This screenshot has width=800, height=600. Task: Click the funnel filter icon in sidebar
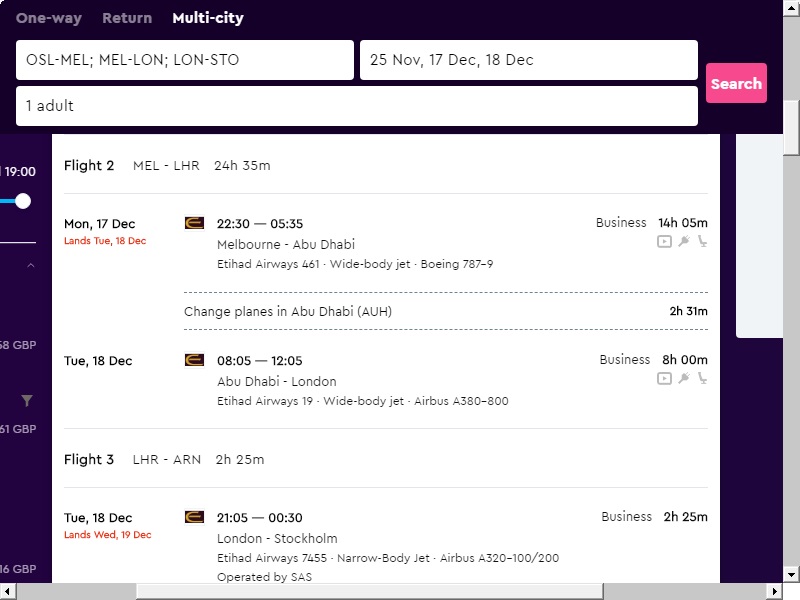pyautogui.click(x=27, y=401)
